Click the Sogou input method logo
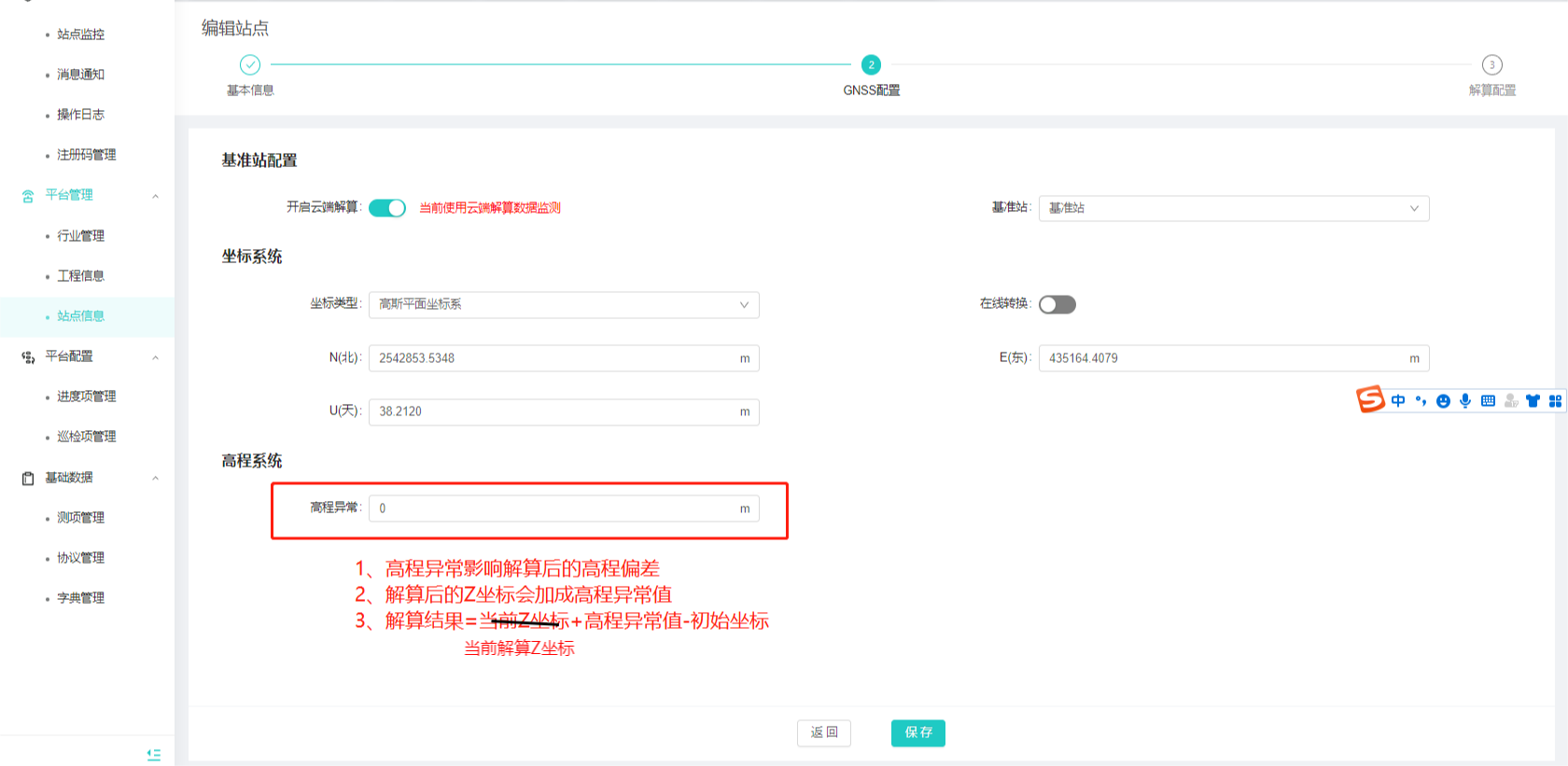The height and width of the screenshot is (766, 1568). [1370, 399]
